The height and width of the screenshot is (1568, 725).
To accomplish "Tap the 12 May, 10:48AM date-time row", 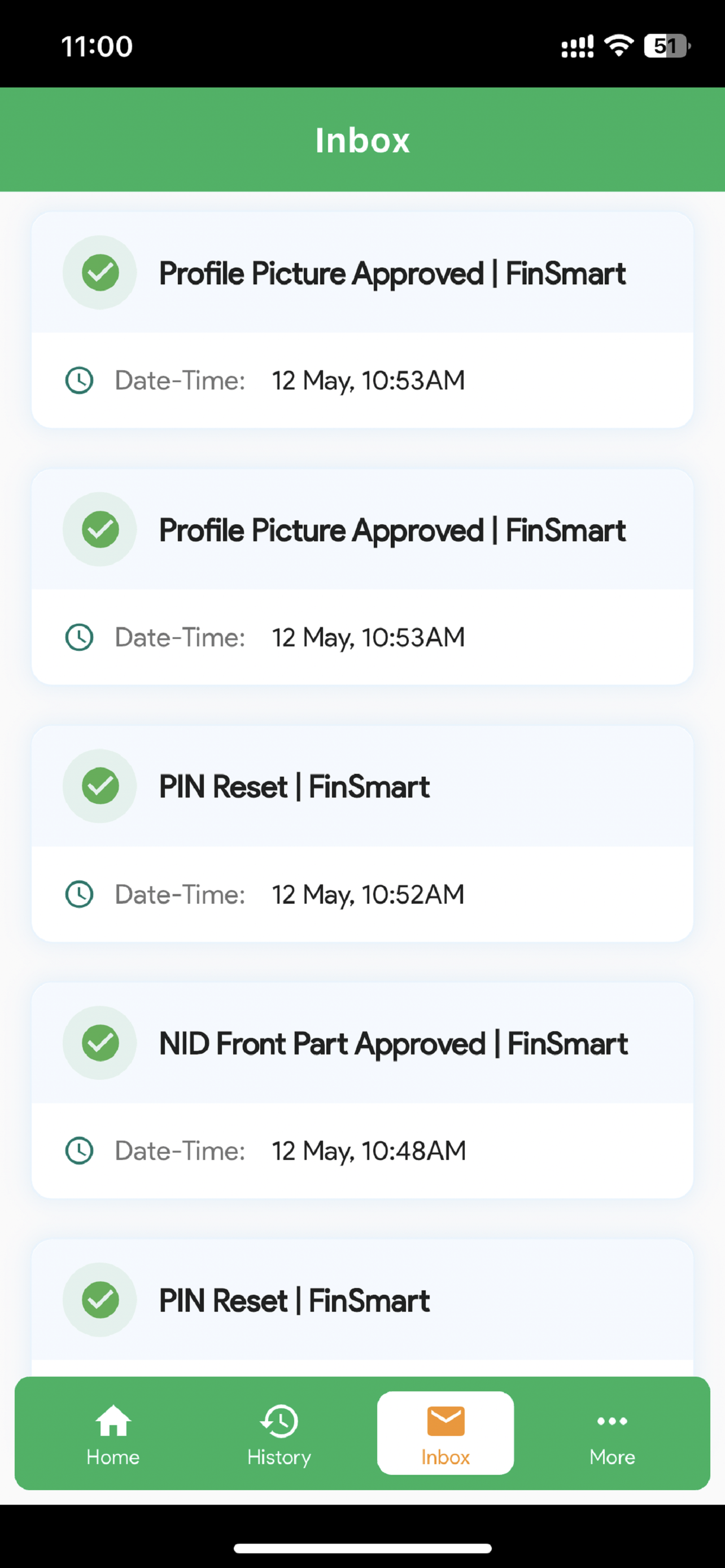I will 362,1150.
